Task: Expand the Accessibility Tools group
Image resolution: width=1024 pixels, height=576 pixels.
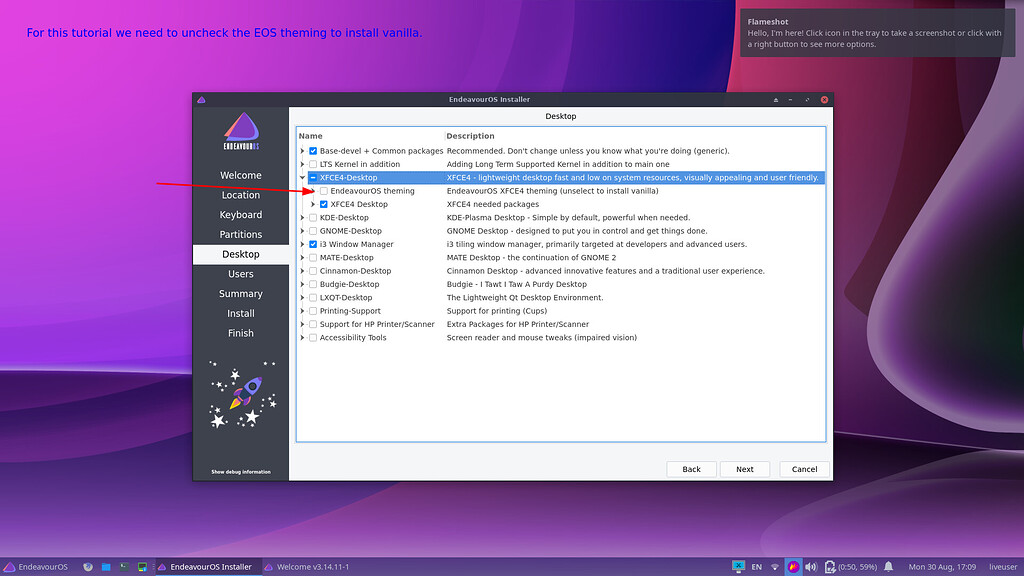Action: coord(302,338)
